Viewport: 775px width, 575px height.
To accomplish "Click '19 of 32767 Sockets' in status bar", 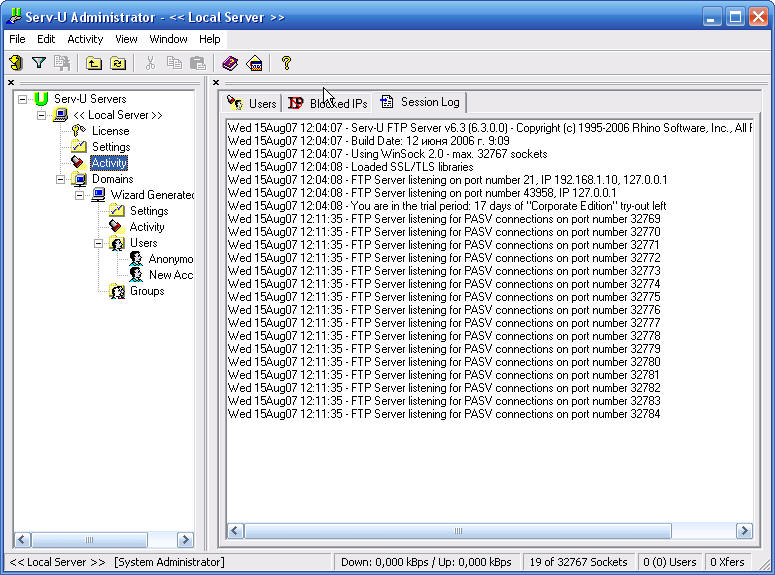I will [578, 562].
